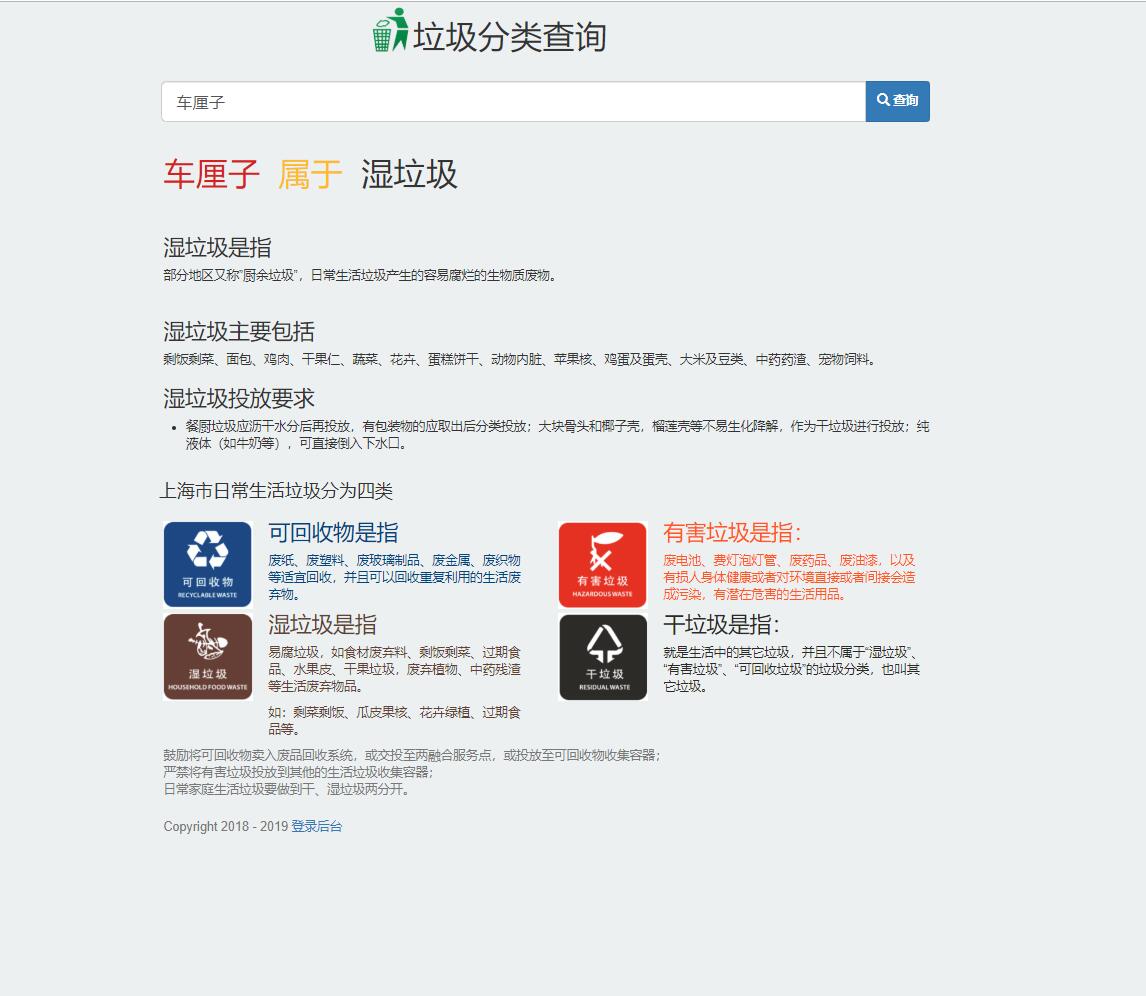Select the black 干垃圾 residual waste icon
1146x996 pixels.
[x=602, y=657]
